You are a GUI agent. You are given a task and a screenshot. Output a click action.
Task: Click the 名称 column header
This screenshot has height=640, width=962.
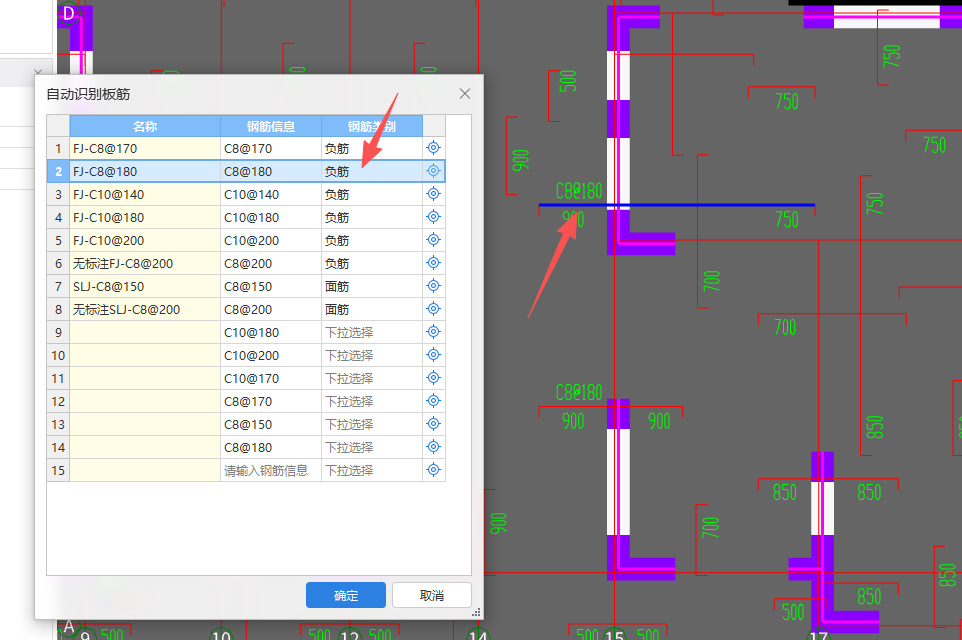tap(145, 126)
